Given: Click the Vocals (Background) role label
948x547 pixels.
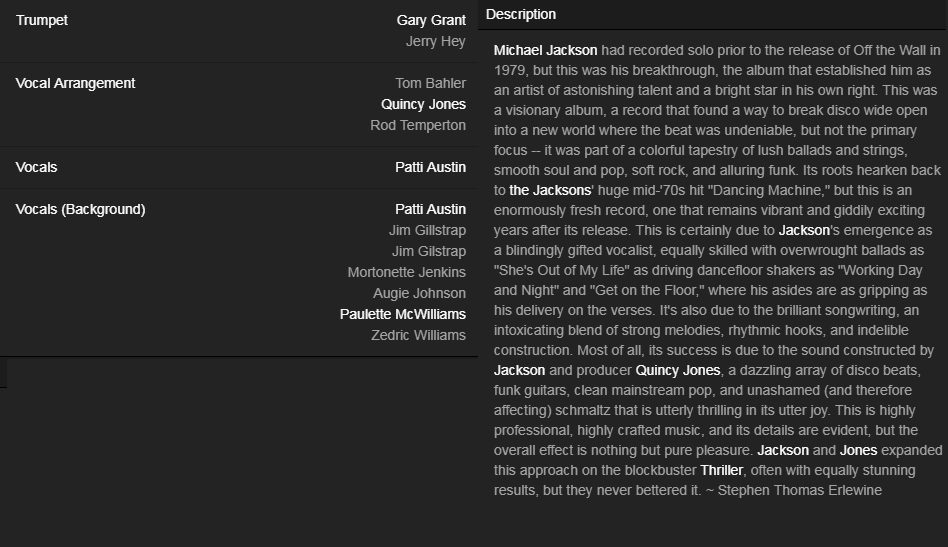Looking at the screenshot, I should tap(81, 209).
